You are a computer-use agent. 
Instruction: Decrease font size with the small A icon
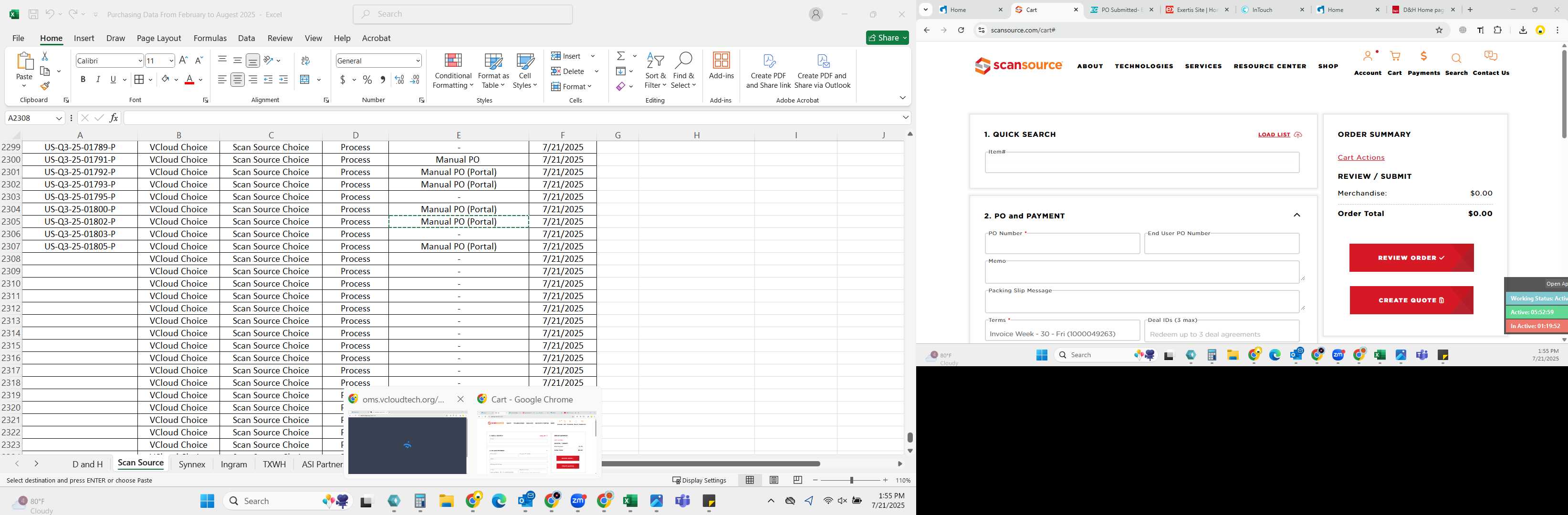point(199,60)
